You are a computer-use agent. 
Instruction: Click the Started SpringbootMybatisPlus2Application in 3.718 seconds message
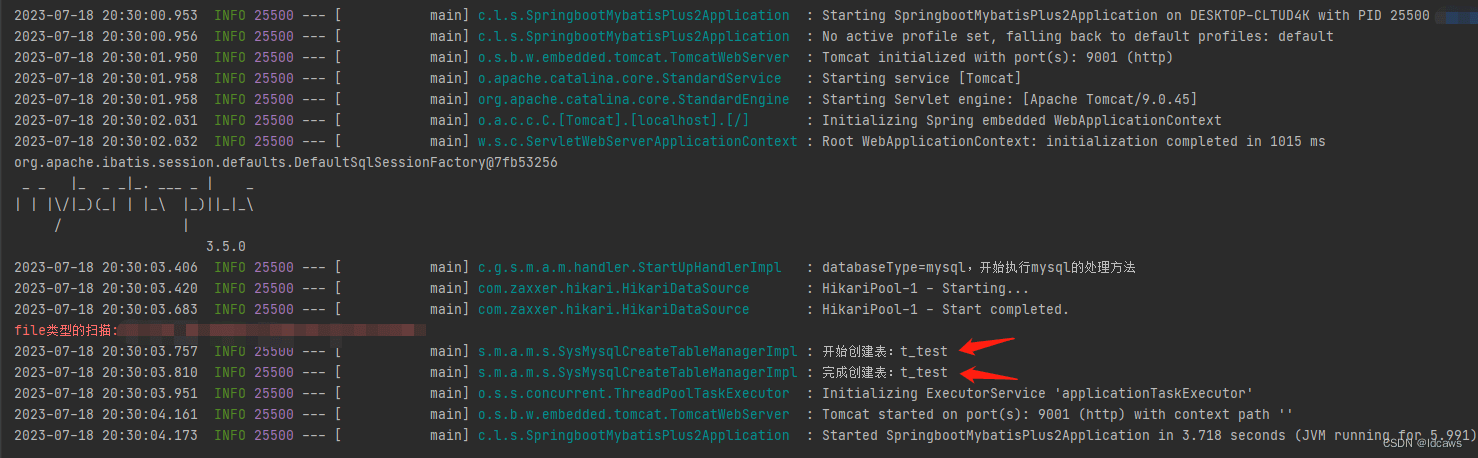[x=1148, y=435]
